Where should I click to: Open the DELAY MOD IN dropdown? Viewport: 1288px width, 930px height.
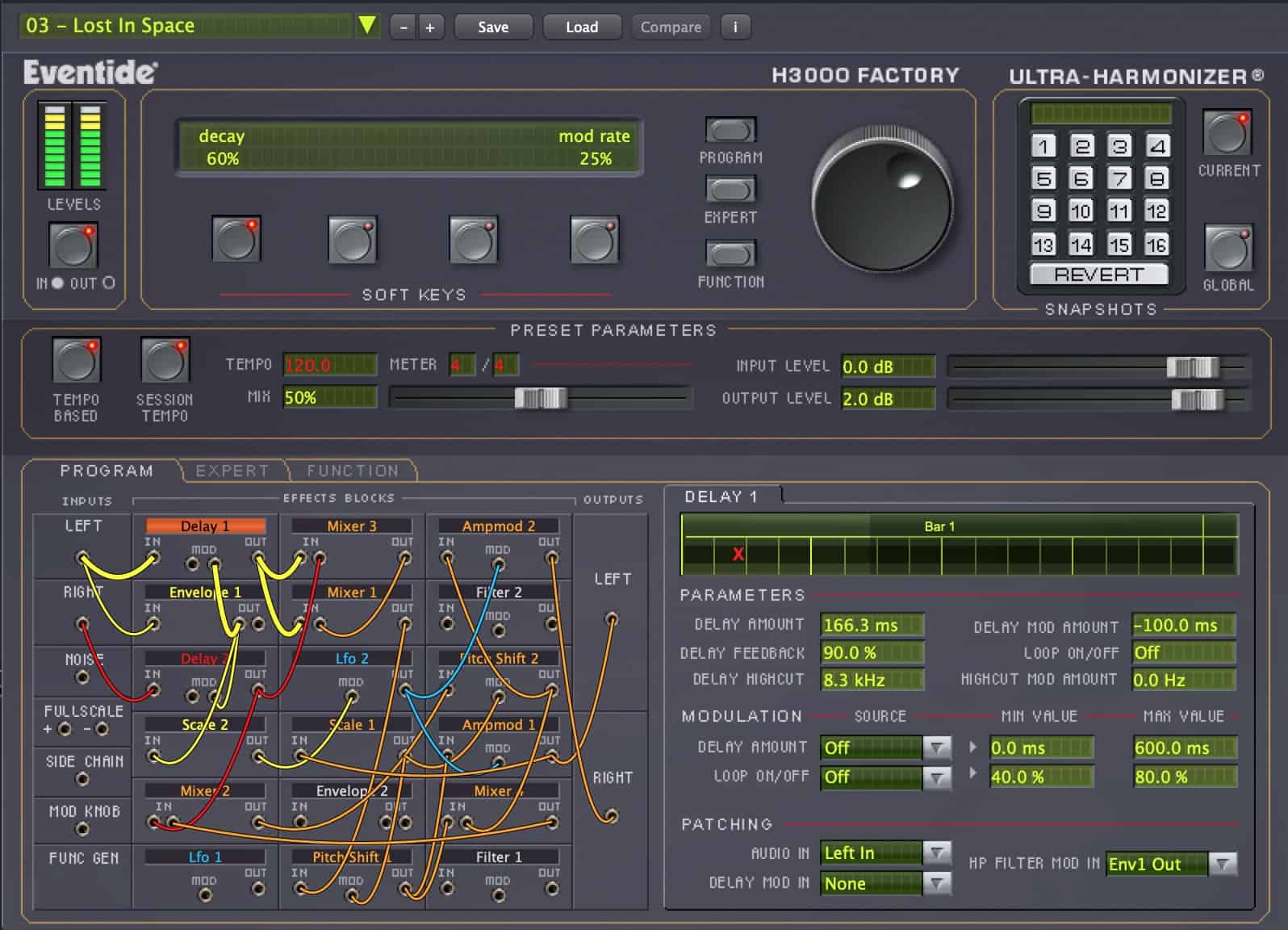937,883
